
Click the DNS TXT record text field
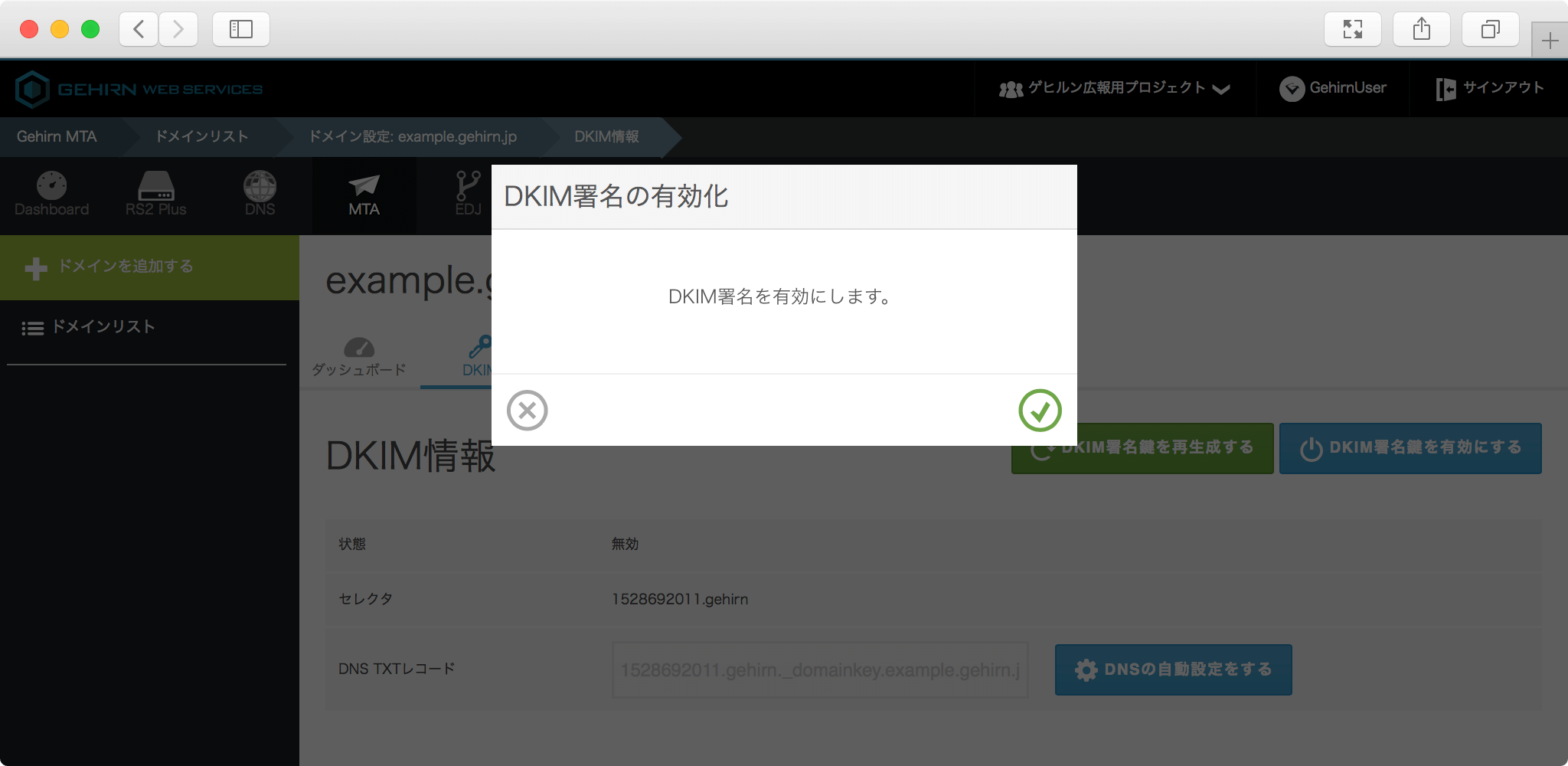click(x=819, y=670)
